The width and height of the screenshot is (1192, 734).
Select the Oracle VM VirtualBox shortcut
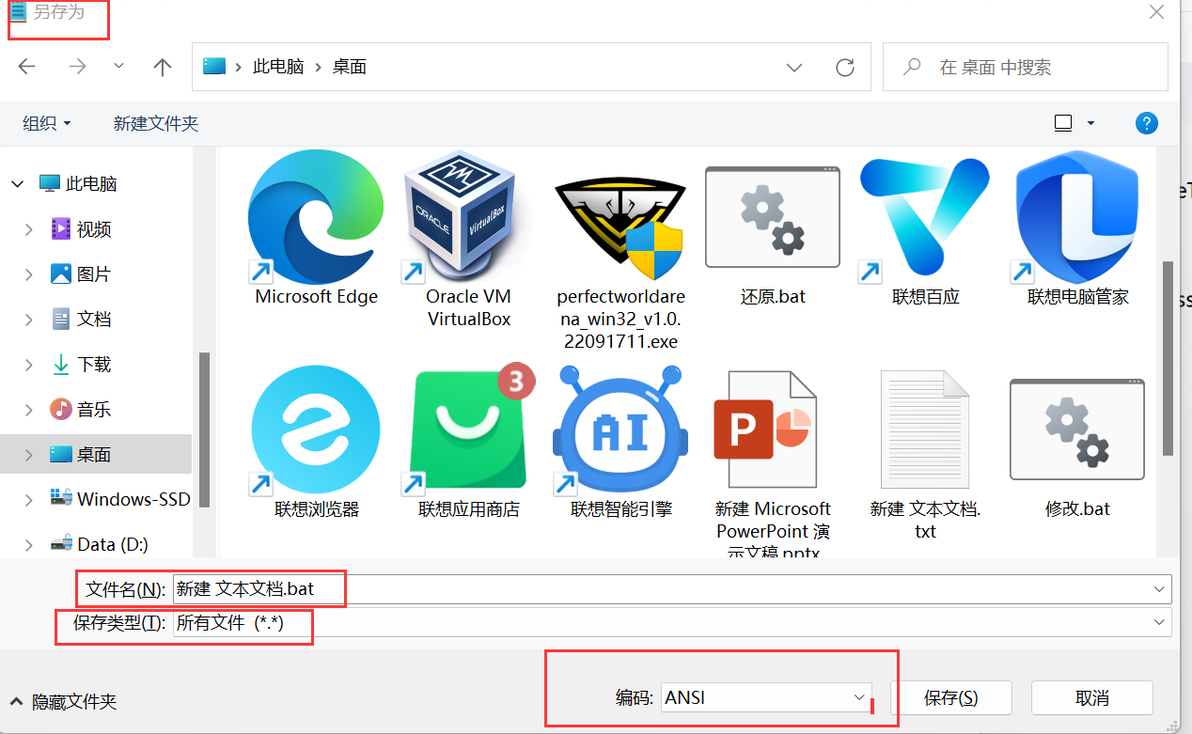(460, 217)
